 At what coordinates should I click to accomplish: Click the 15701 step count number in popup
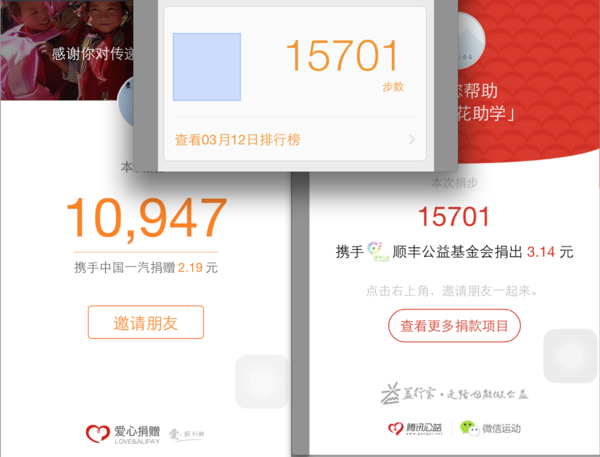point(342,56)
